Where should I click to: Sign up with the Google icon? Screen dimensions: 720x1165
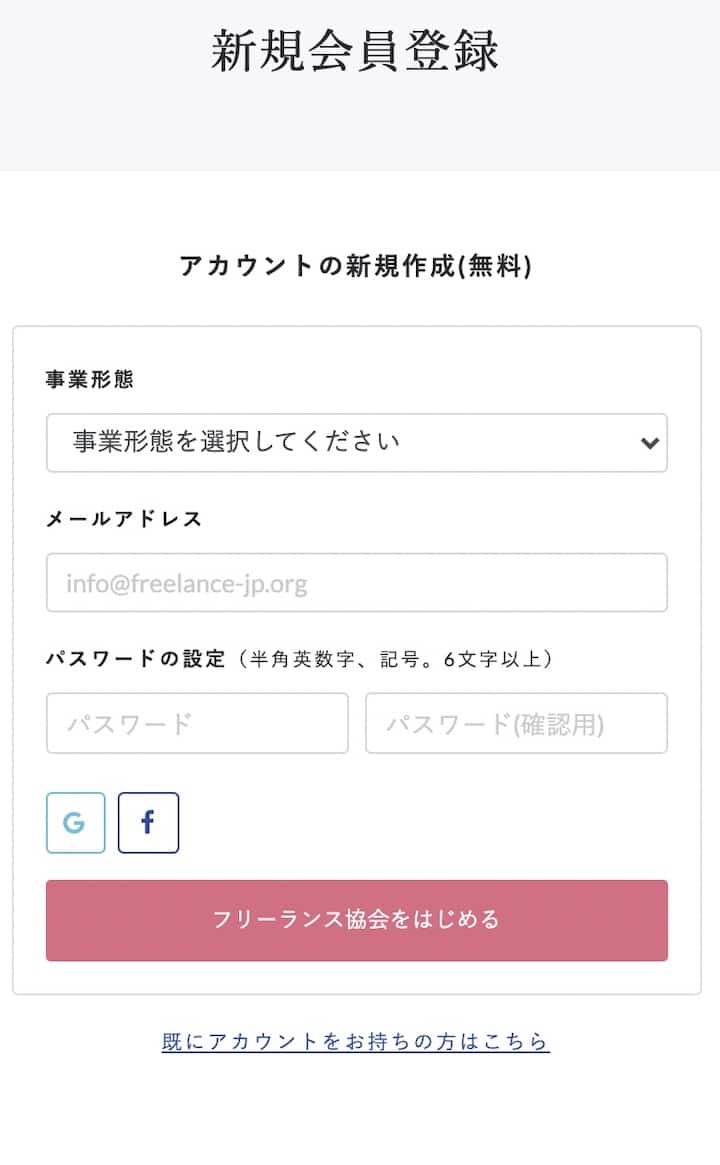tap(75, 823)
